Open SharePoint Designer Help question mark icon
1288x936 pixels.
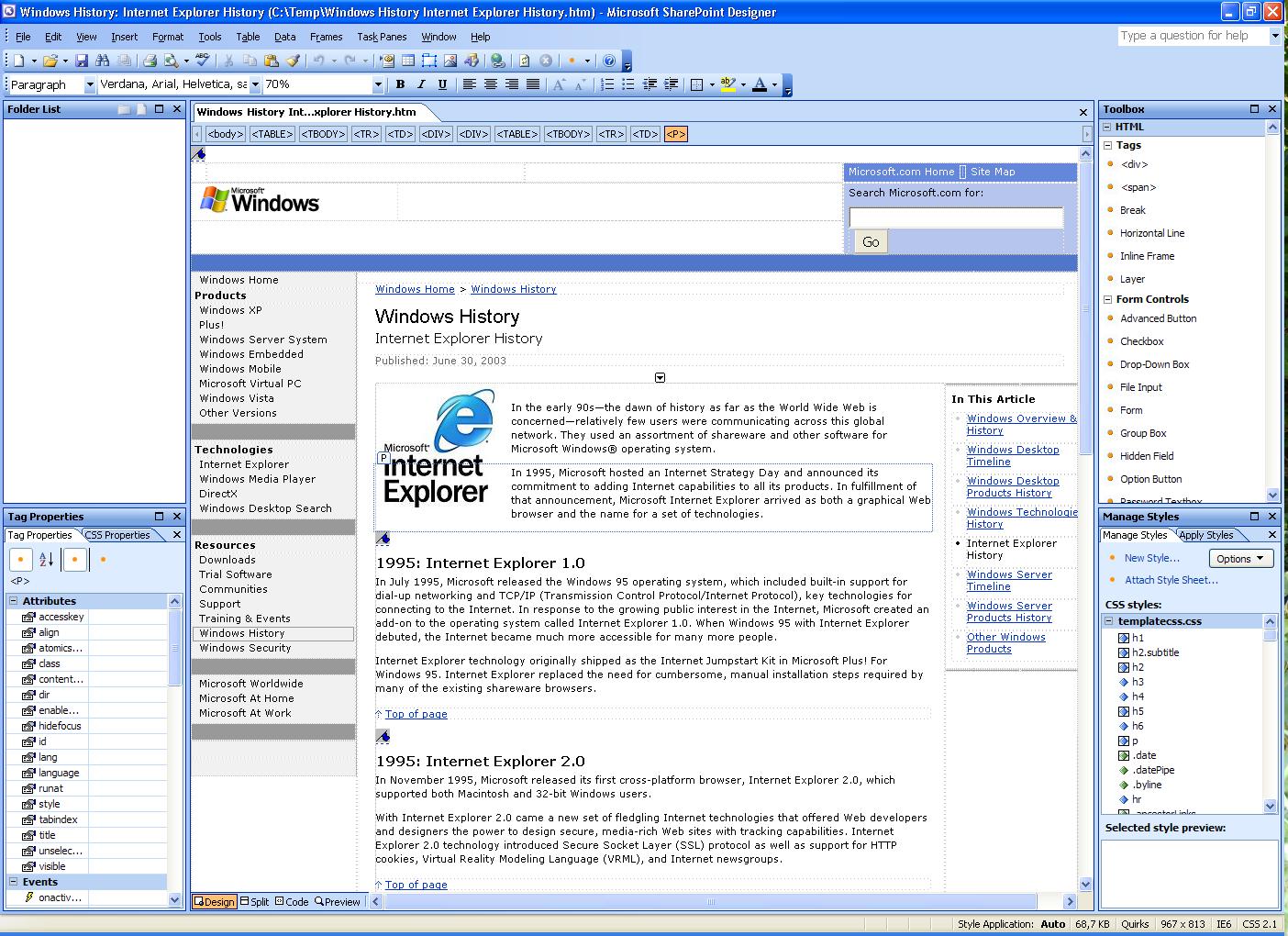coord(609,61)
